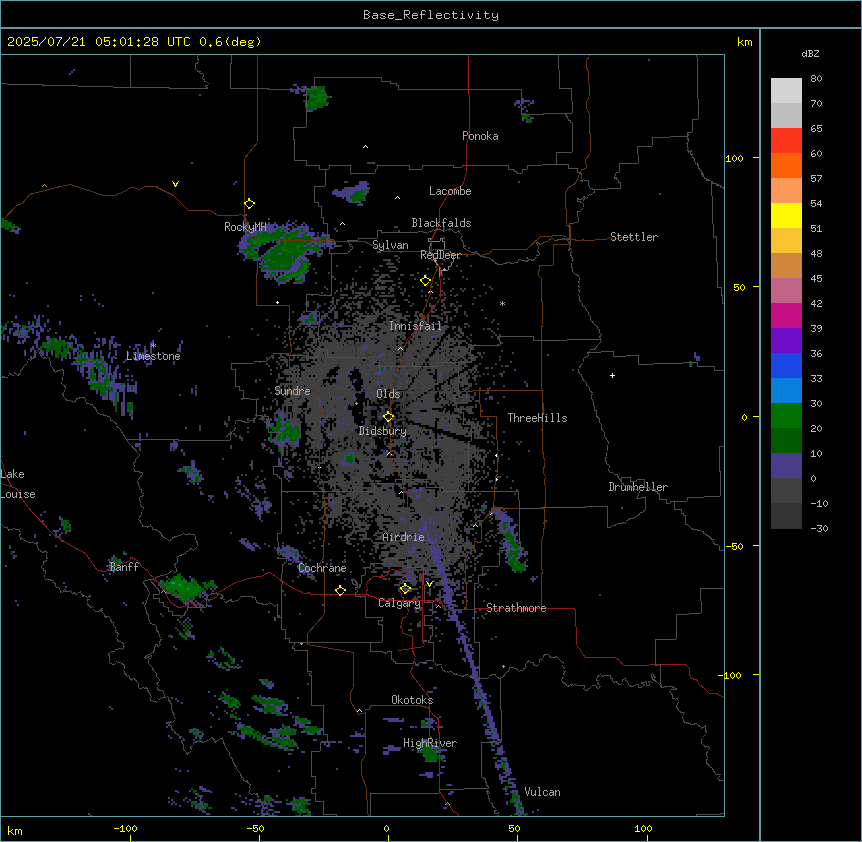Click the yellow 54 dBZ legend swatch
The width and height of the screenshot is (862, 842).
(x=786, y=215)
